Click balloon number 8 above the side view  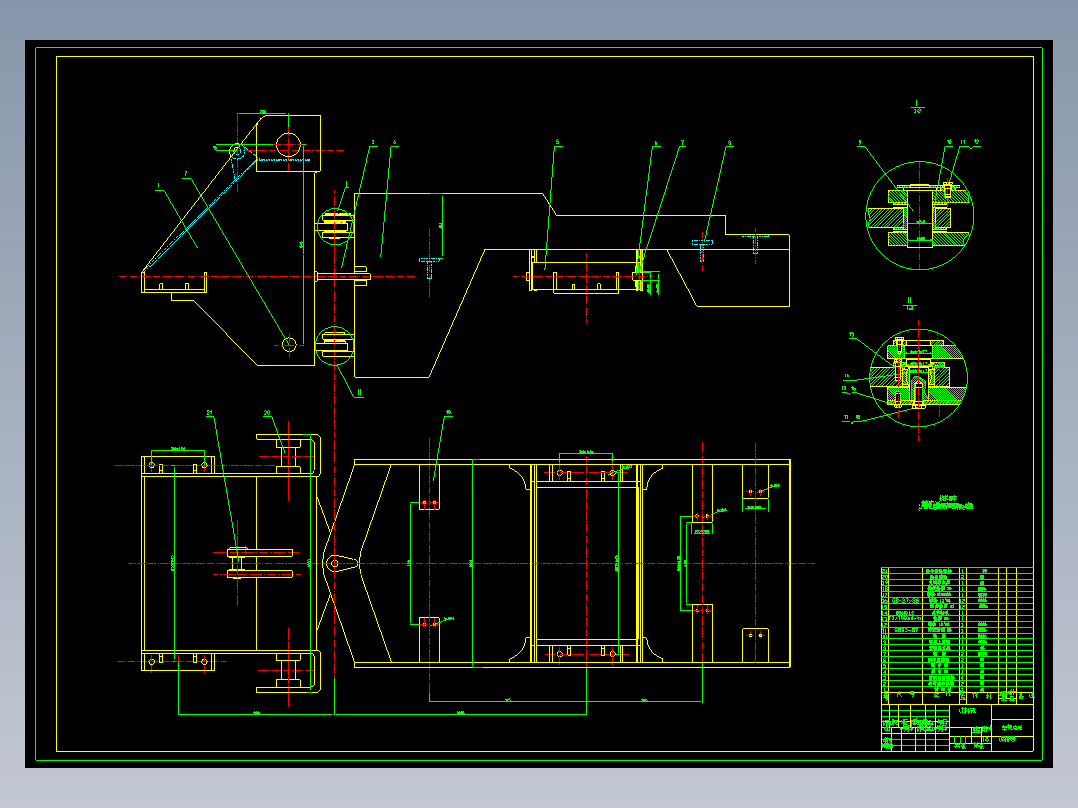pos(729,143)
